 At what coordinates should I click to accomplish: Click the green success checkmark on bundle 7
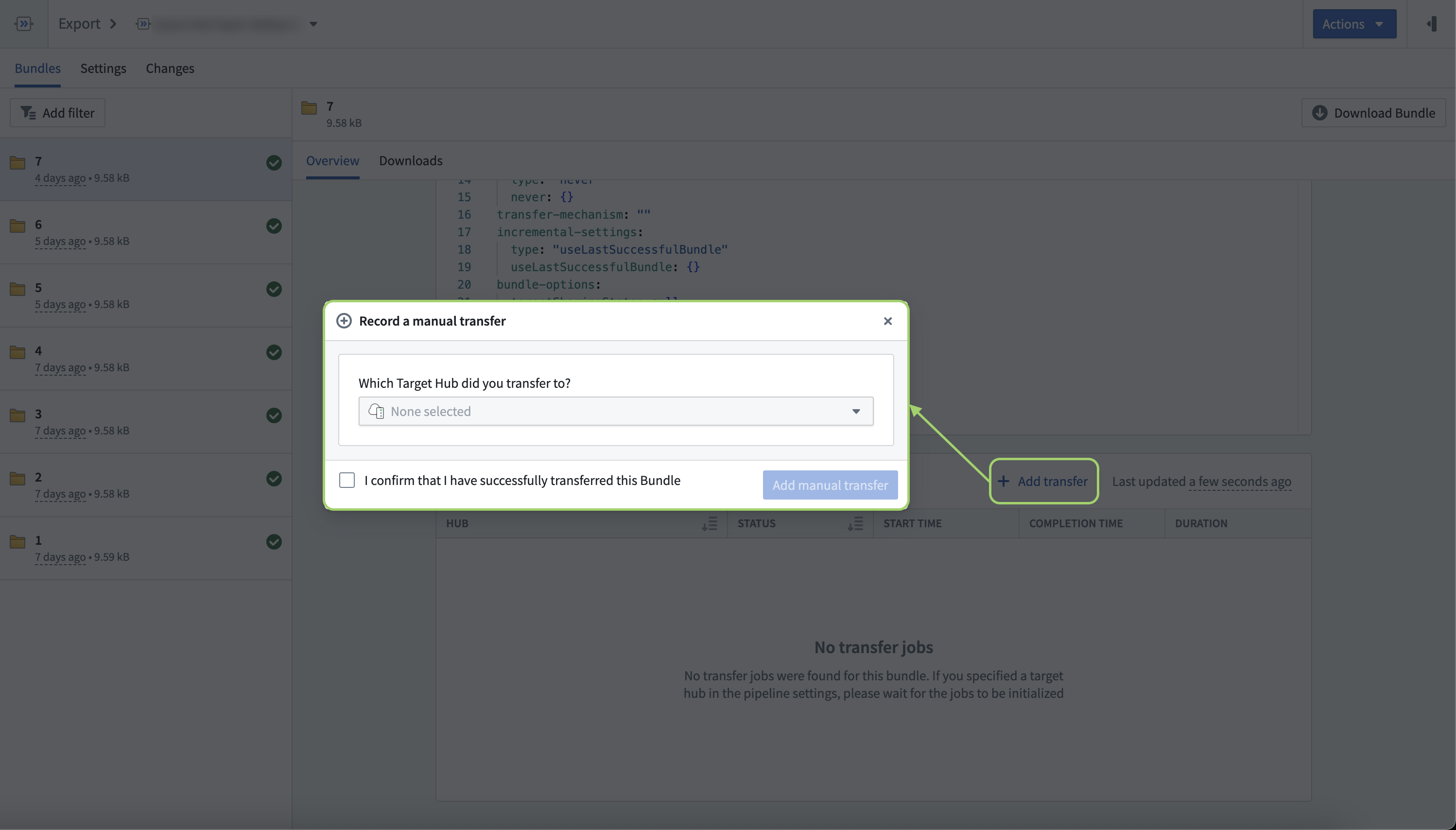coord(274,162)
